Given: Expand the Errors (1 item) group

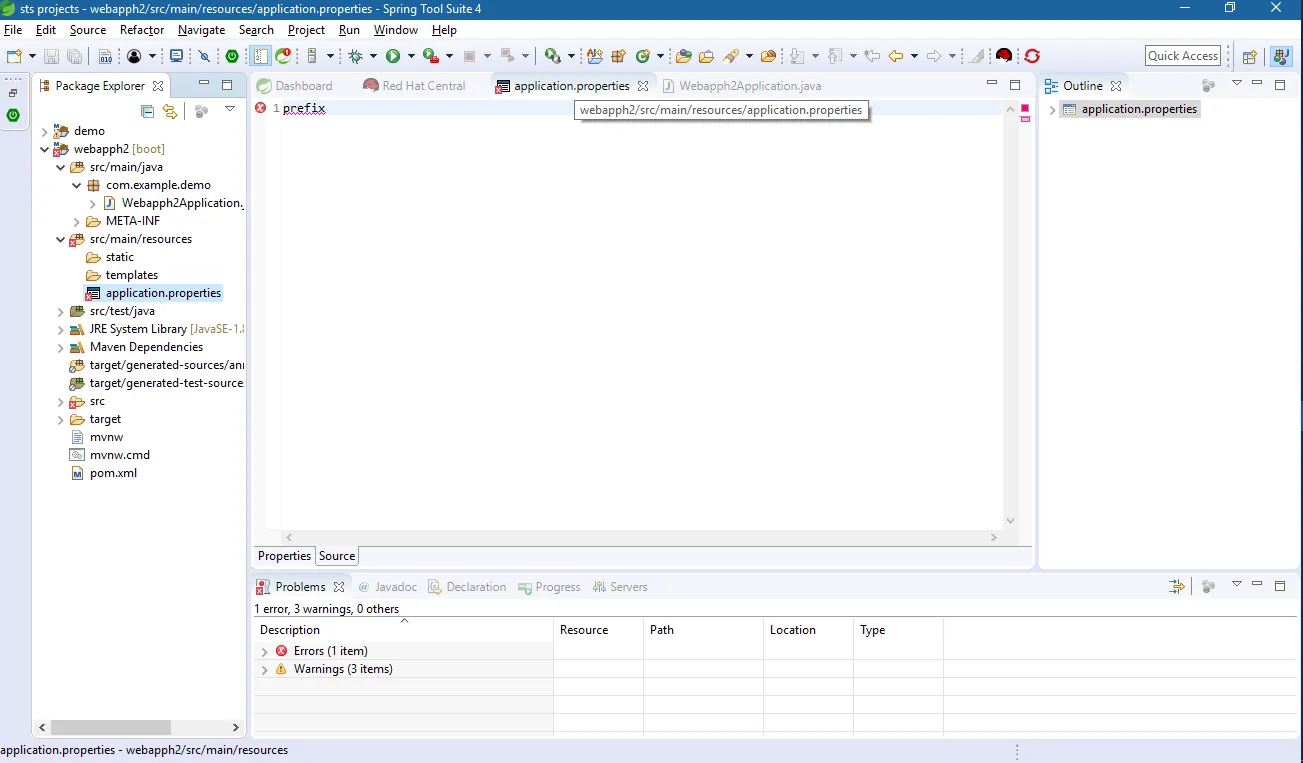Looking at the screenshot, I should click(264, 651).
